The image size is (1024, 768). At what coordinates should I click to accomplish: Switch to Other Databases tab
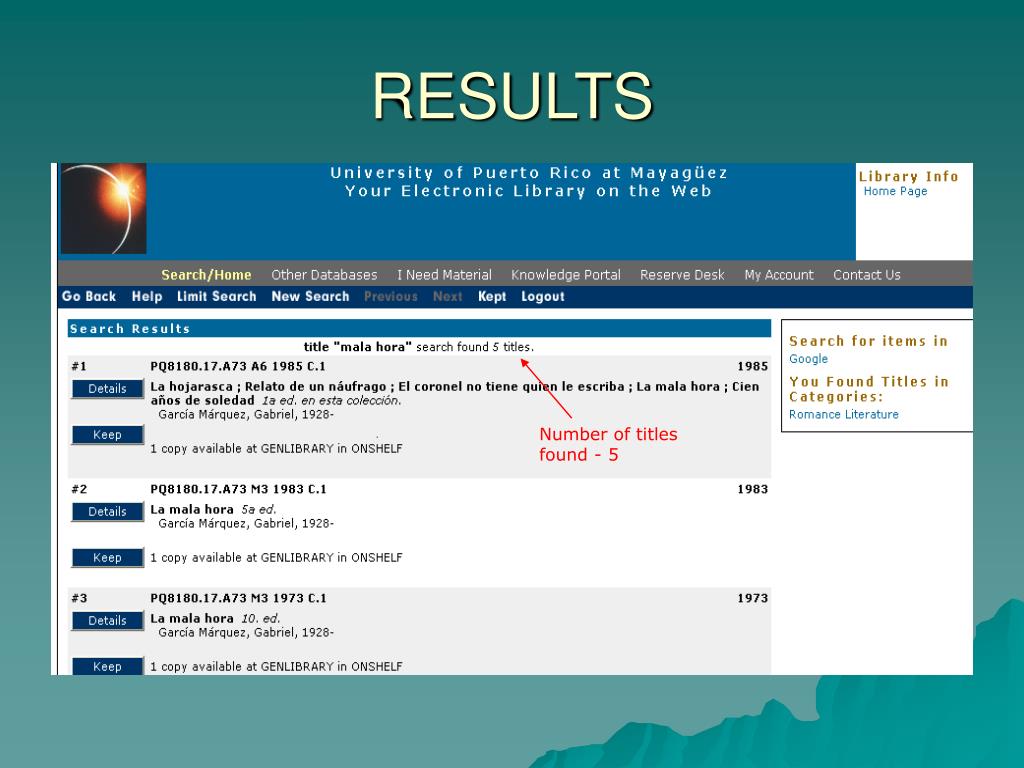click(x=324, y=275)
